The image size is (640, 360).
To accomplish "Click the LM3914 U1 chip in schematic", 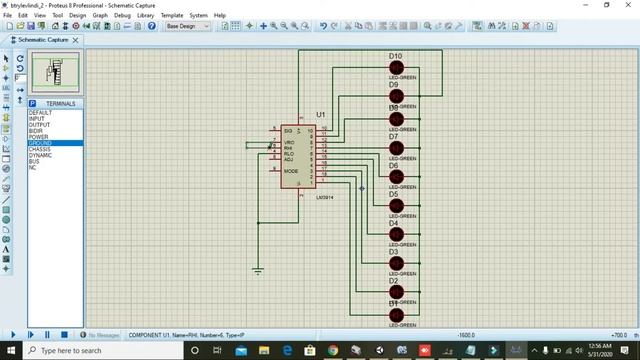I will click(x=298, y=157).
